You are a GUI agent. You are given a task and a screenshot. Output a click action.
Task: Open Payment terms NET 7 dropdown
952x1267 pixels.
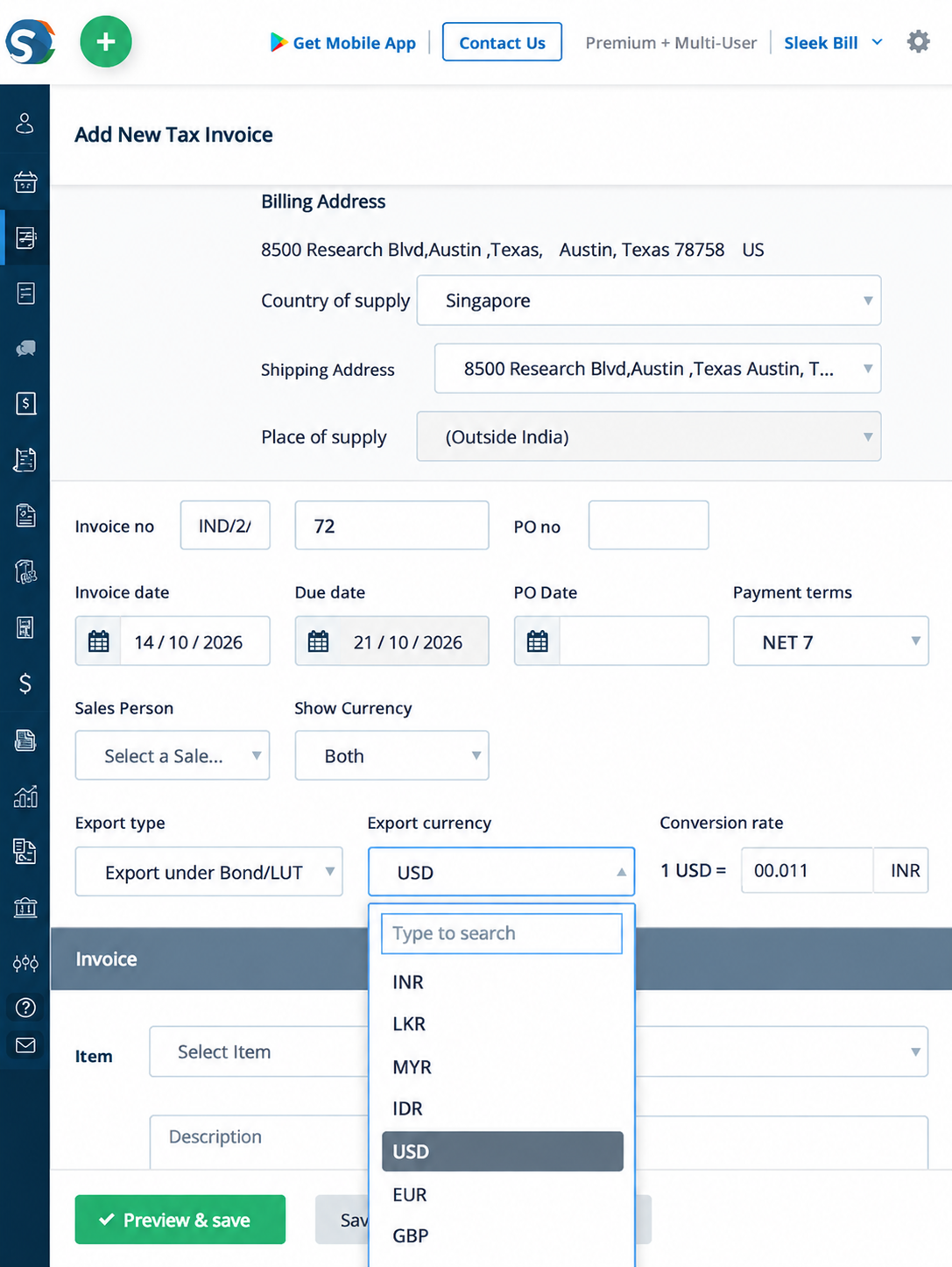[x=831, y=641]
